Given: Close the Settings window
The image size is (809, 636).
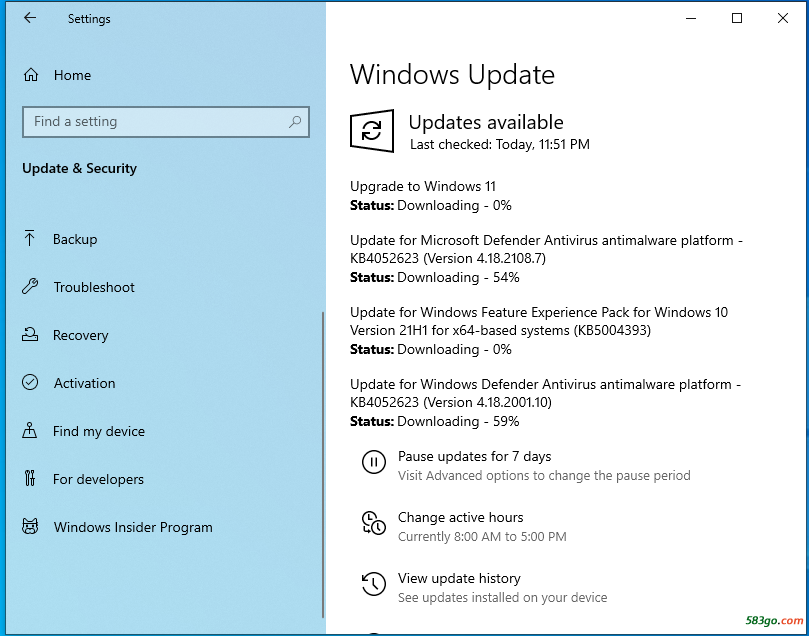Looking at the screenshot, I should 783,18.
